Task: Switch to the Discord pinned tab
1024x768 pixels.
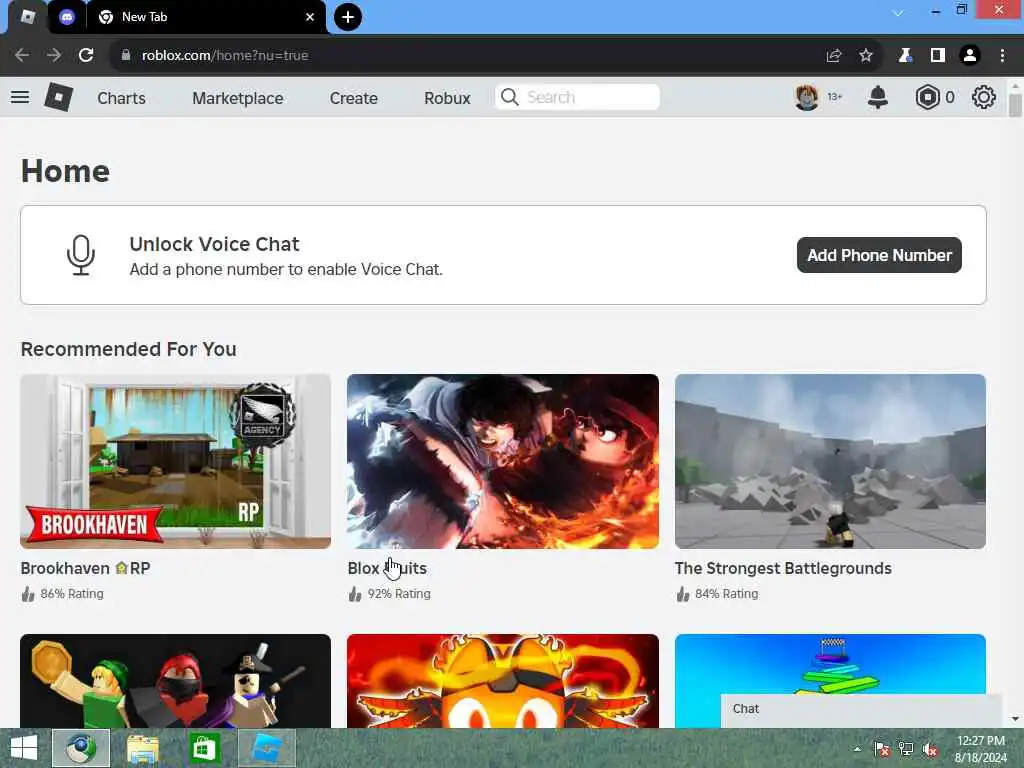Action: [67, 17]
